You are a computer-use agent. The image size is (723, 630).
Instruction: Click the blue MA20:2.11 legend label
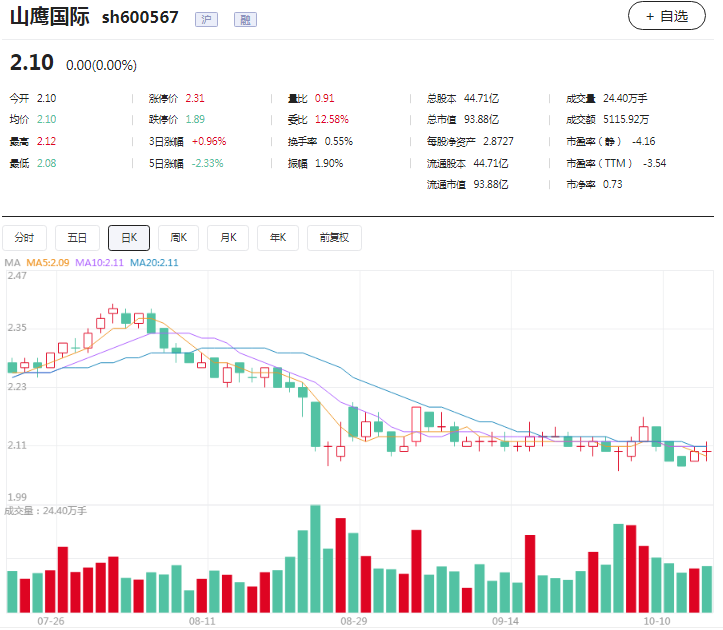coord(153,263)
